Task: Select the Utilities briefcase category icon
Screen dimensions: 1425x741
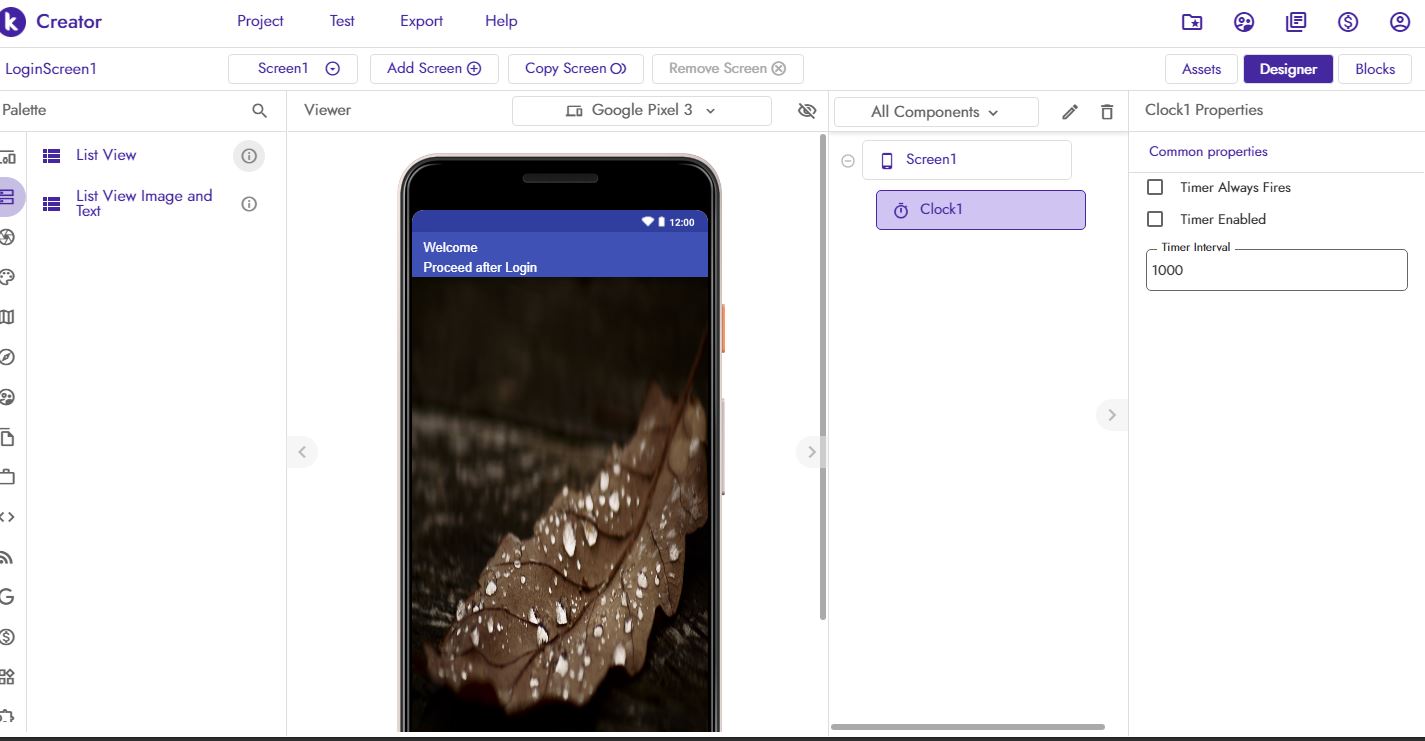Action: click(8, 477)
